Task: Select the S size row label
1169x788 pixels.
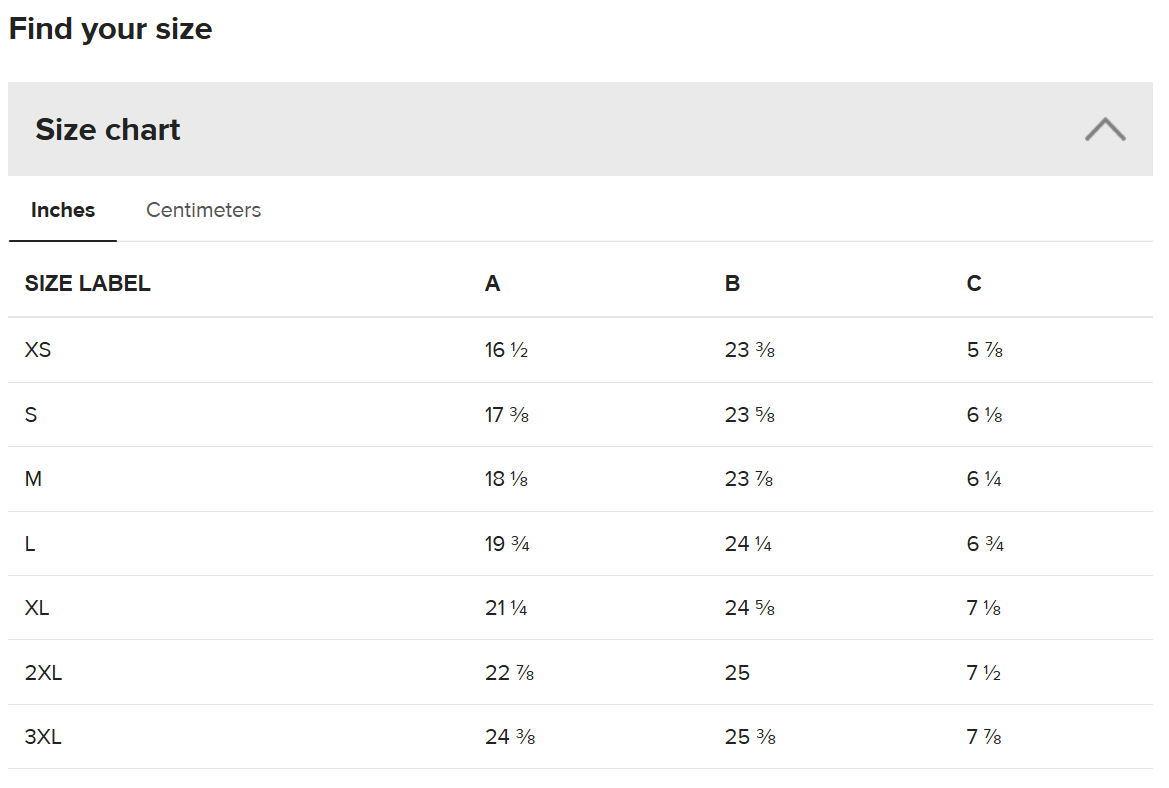Action: [31, 415]
